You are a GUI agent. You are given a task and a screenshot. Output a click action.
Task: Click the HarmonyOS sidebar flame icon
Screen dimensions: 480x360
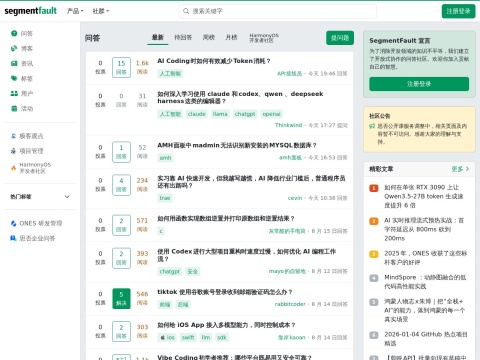click(13, 168)
